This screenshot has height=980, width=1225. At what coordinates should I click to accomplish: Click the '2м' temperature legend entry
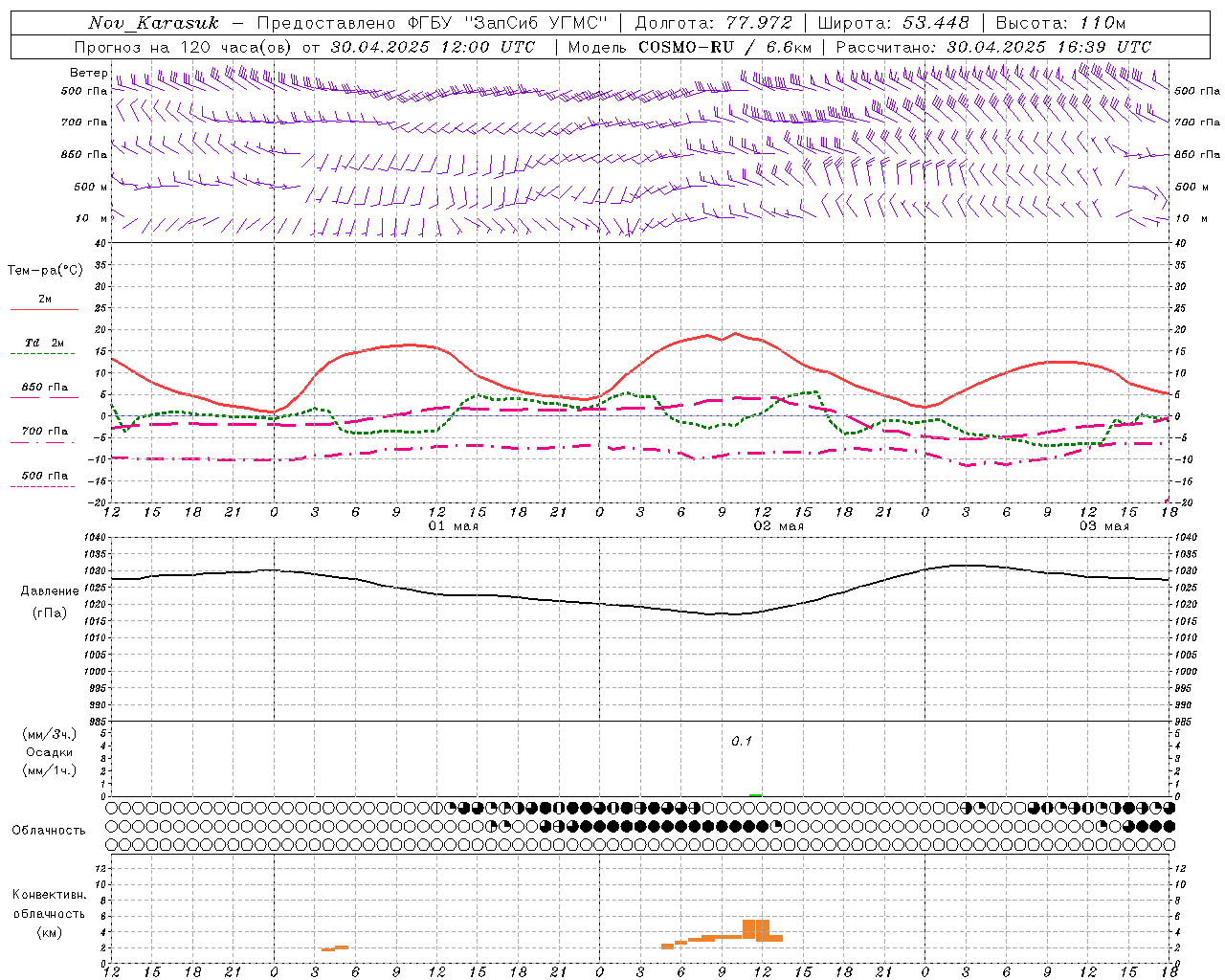pos(45,299)
